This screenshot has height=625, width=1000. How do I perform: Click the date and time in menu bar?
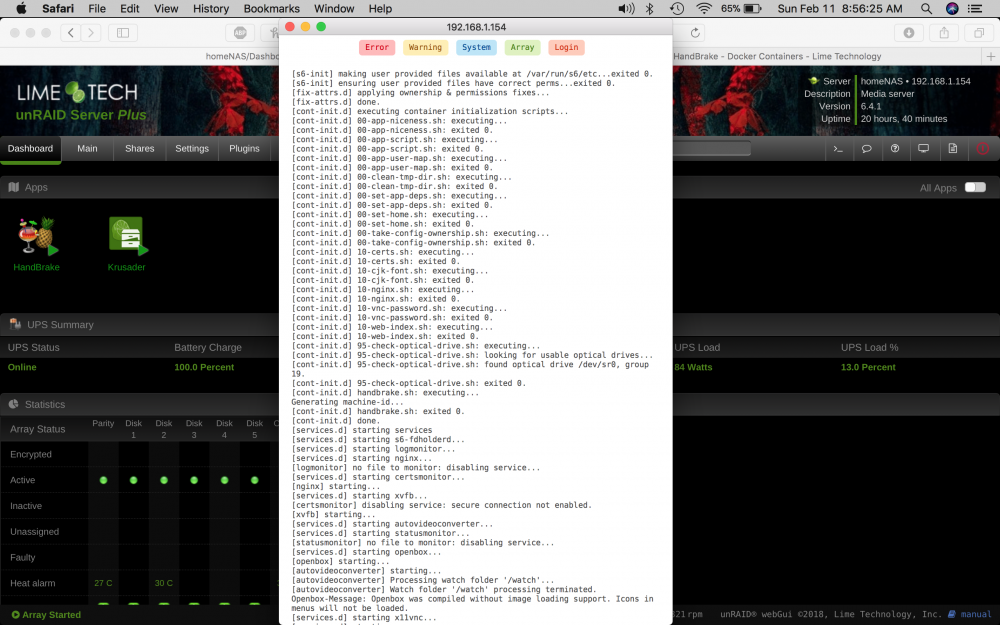840,8
